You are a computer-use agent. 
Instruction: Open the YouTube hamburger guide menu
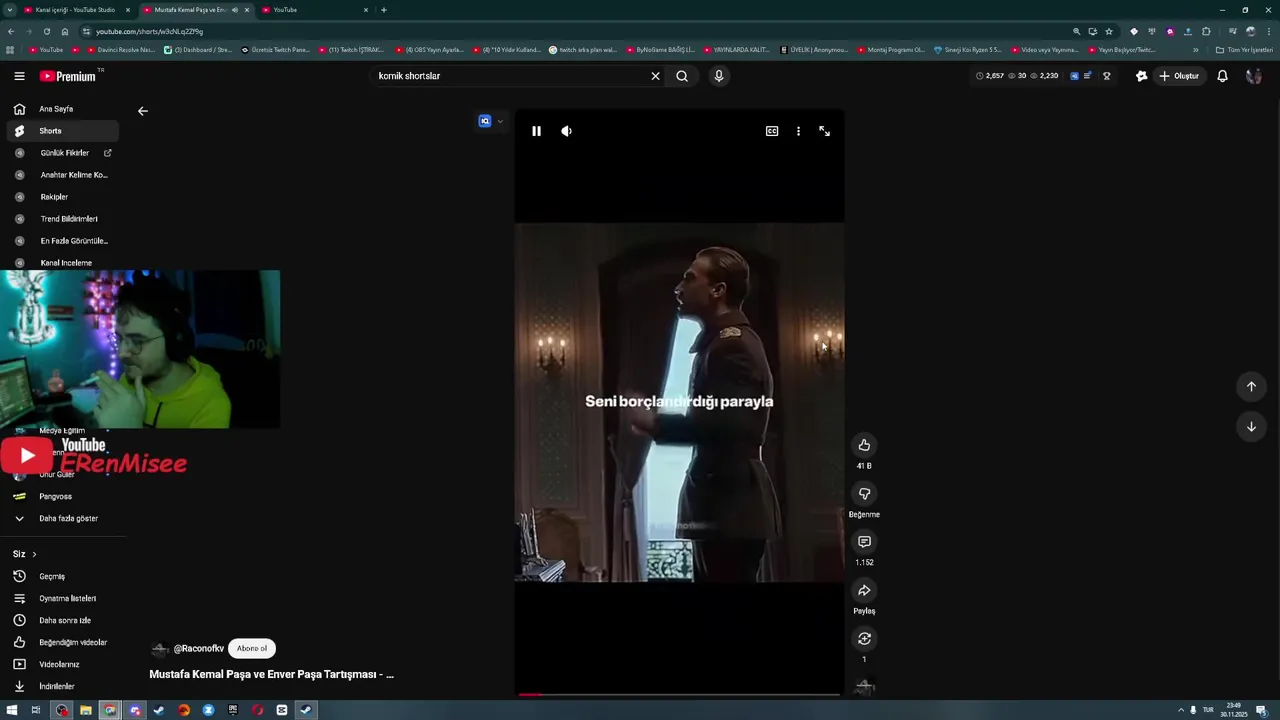[x=19, y=76]
